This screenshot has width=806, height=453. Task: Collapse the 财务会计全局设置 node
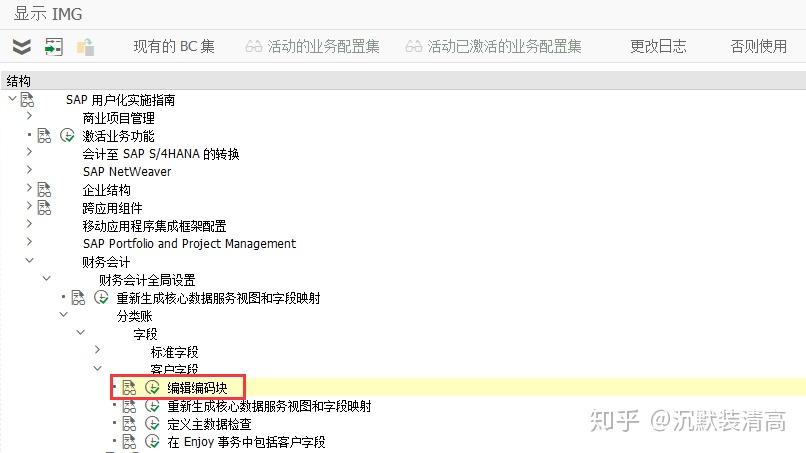[46, 279]
